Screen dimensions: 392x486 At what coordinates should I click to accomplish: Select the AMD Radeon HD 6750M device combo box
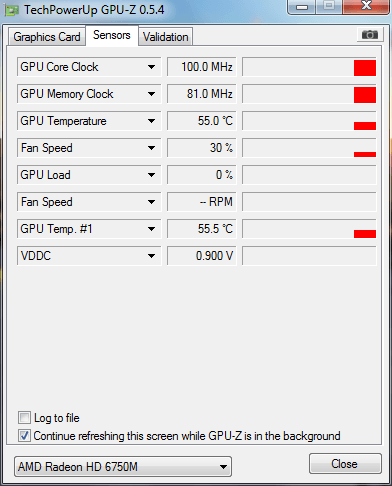point(123,467)
